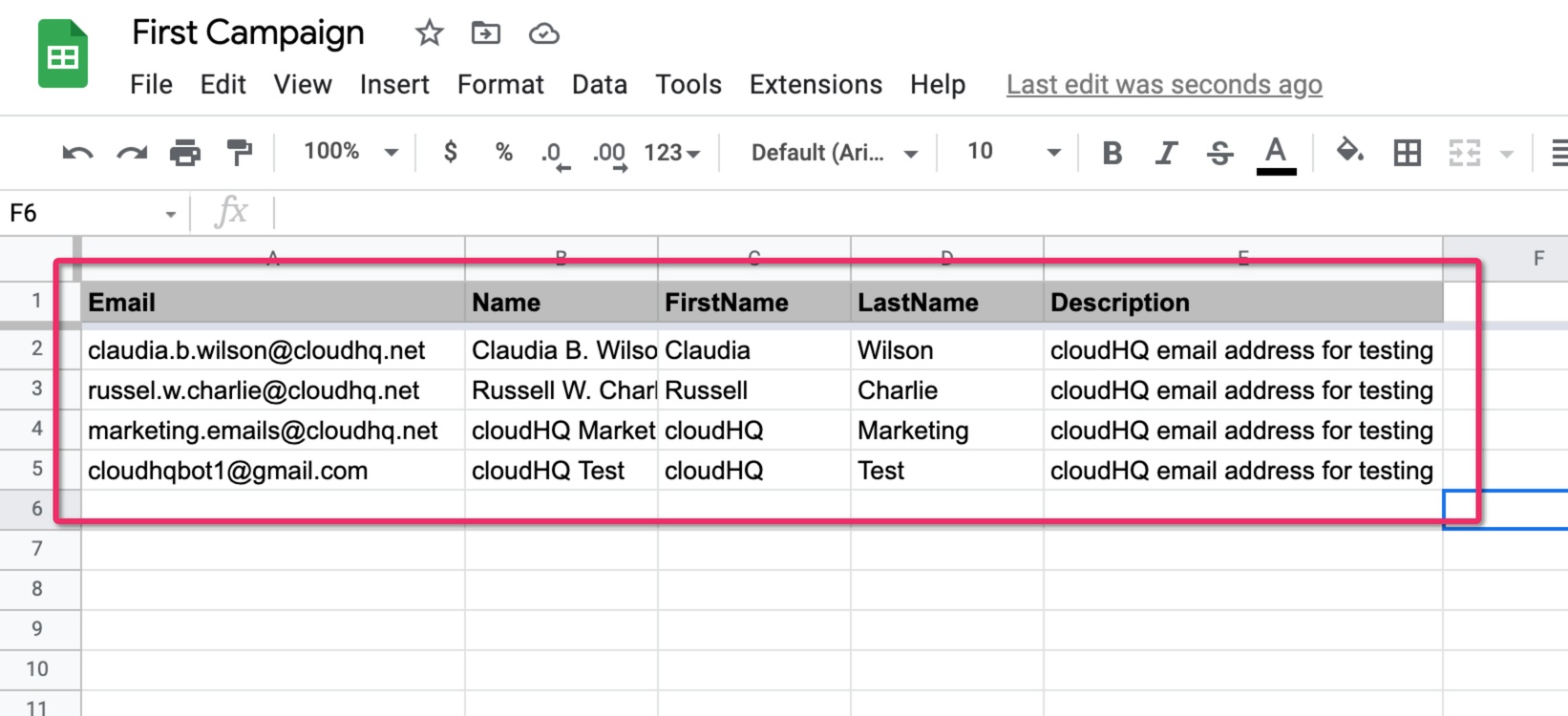Apply strikethrough formatting
This screenshot has width=1568, height=716.
click(x=1219, y=153)
